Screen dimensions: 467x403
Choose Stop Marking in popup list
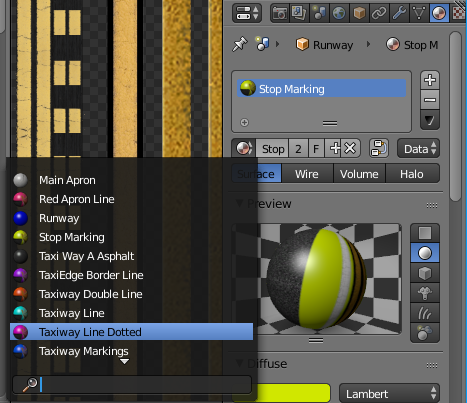(x=131, y=237)
